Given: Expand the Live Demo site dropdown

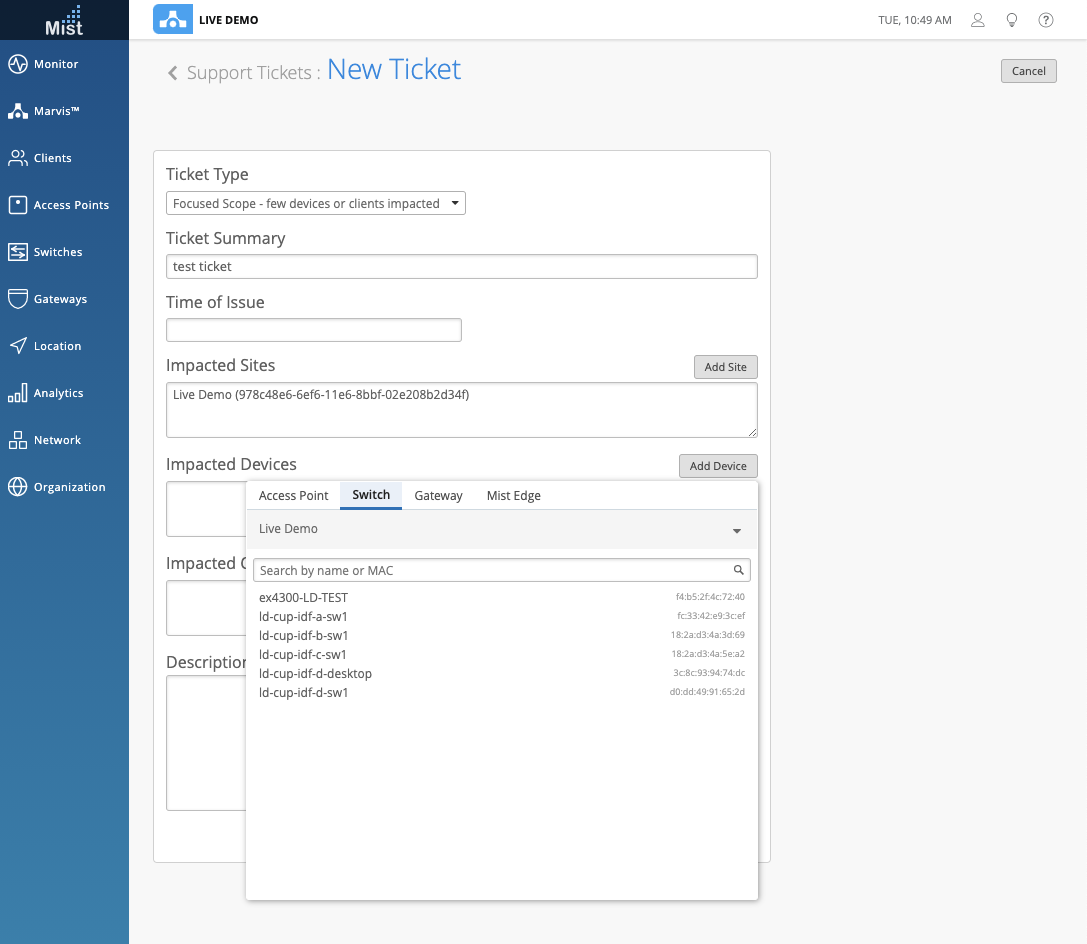Looking at the screenshot, I should click(x=501, y=530).
